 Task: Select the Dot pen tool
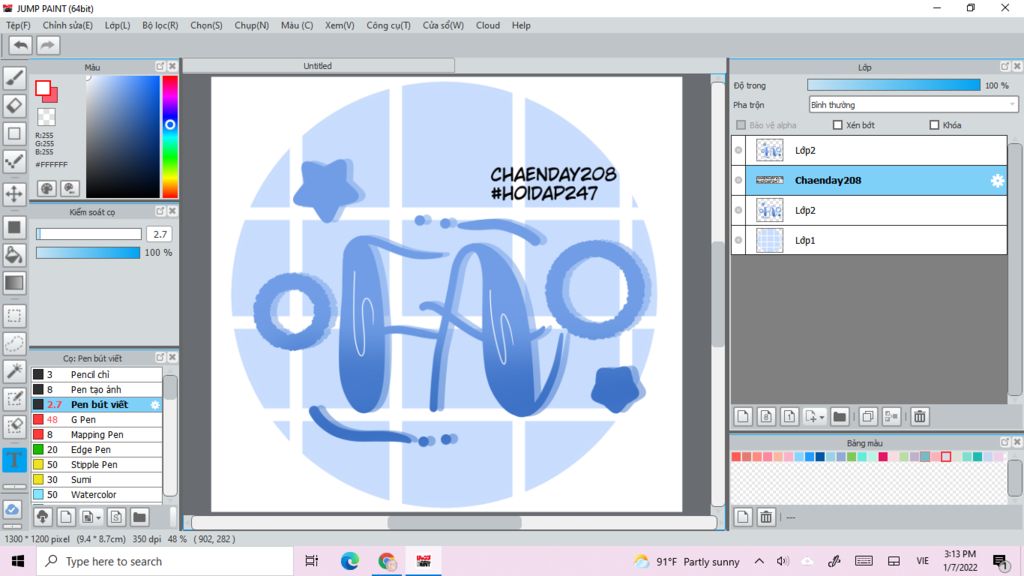click(14, 161)
